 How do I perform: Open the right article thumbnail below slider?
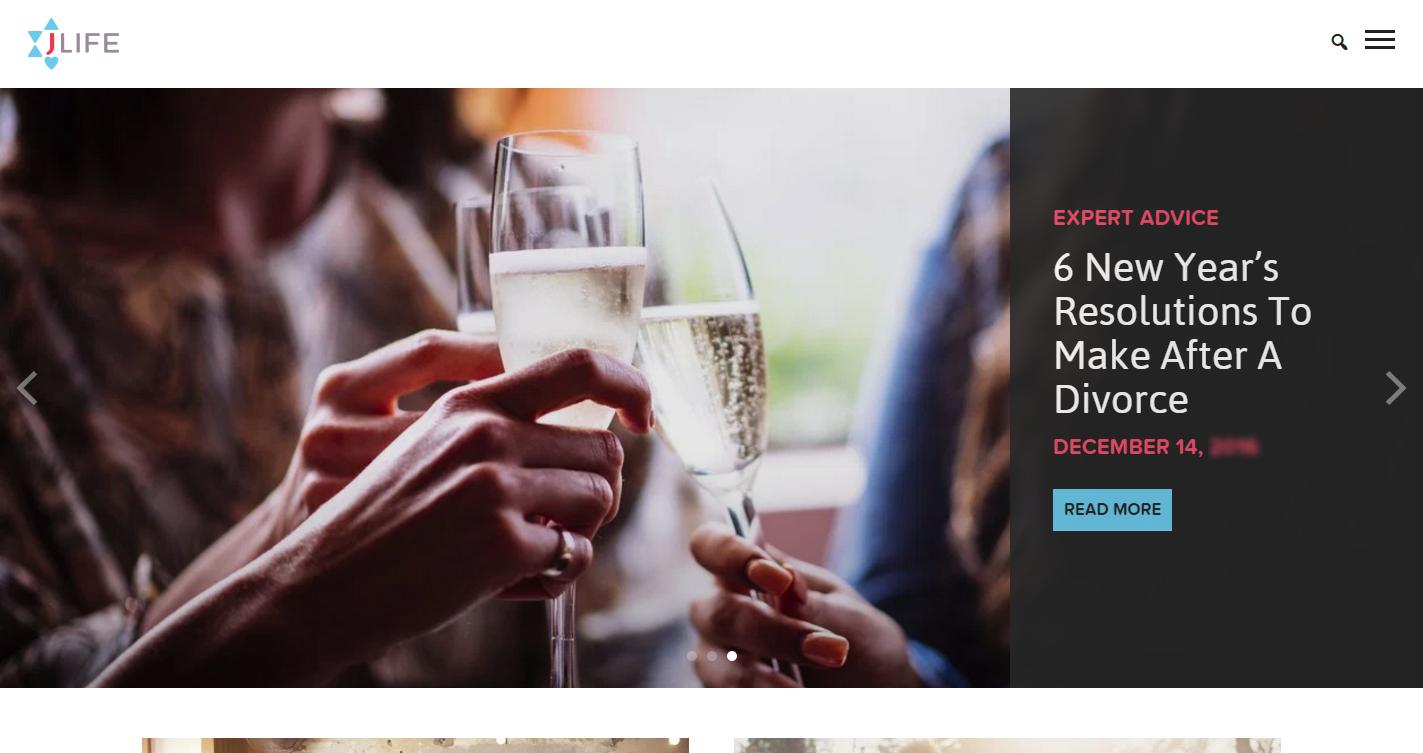pyautogui.click(x=1007, y=745)
